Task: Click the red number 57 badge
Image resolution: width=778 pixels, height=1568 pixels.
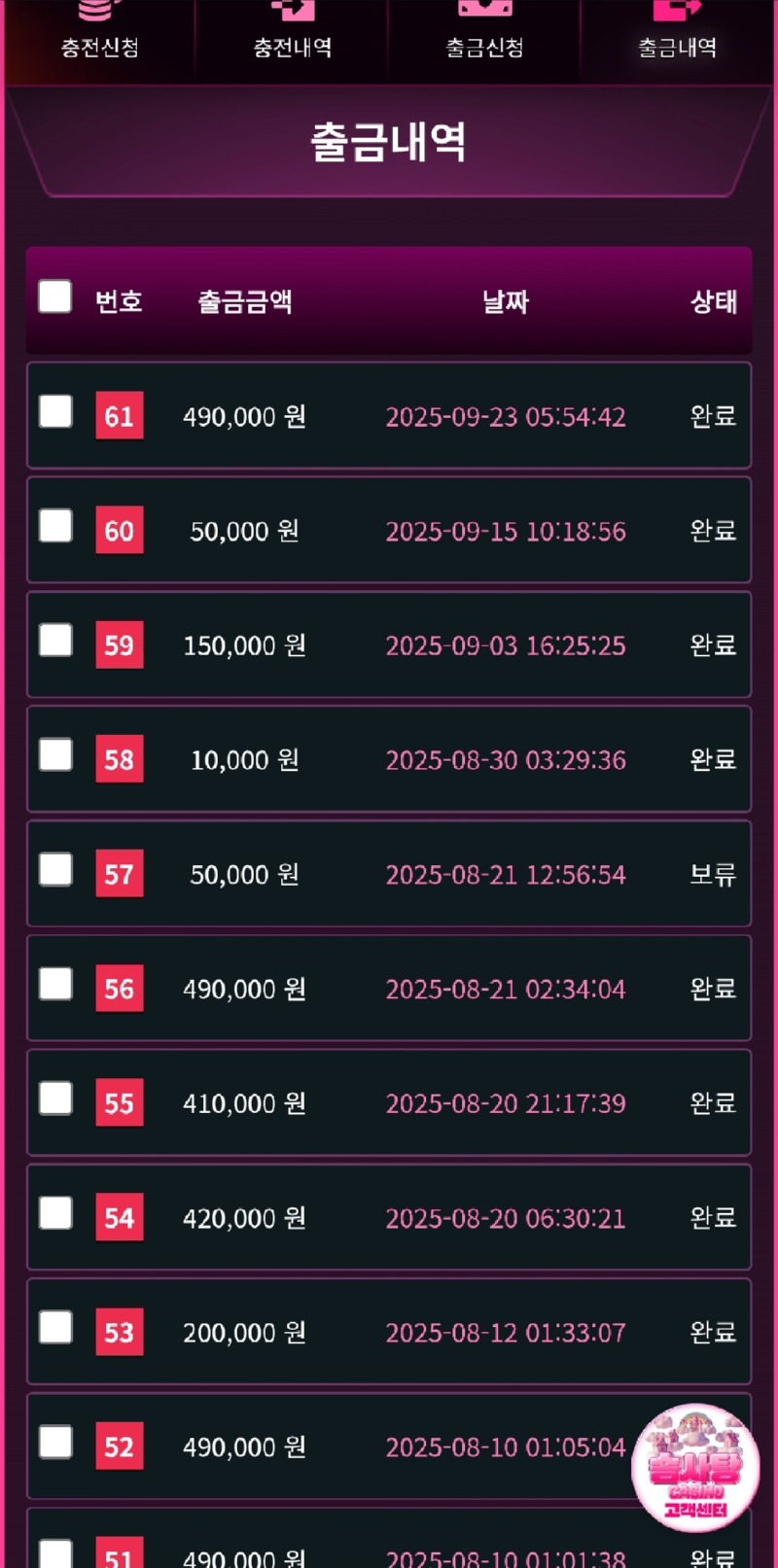Action: pos(119,874)
